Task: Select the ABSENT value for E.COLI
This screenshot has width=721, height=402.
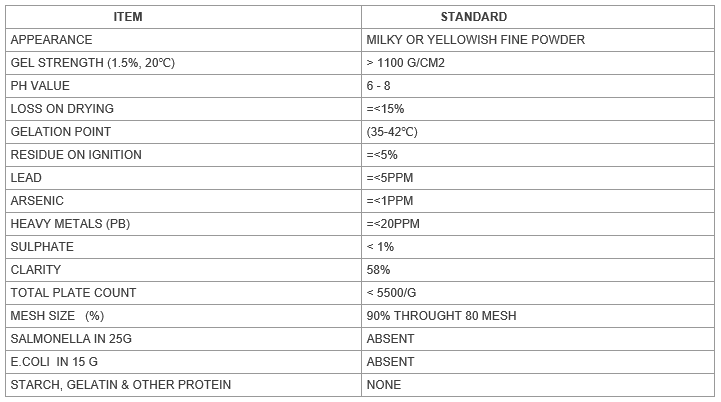Action: [391, 362]
